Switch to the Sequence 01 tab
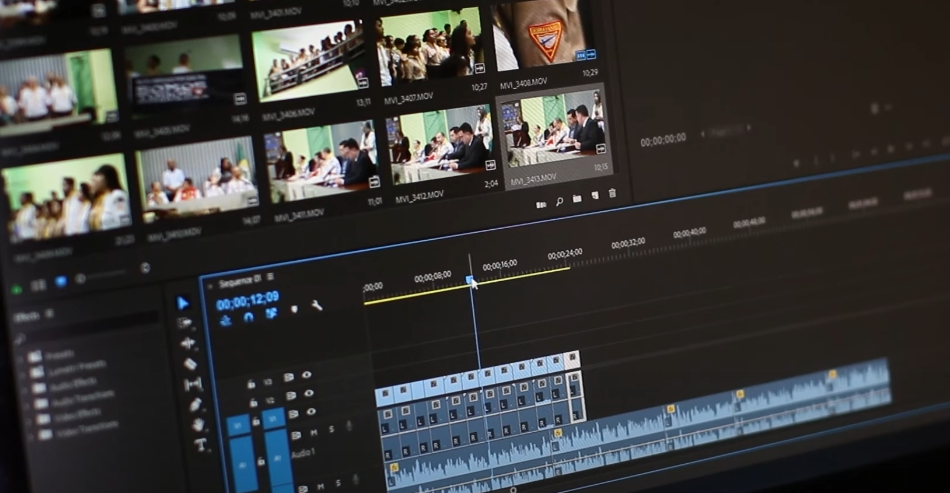 coord(240,281)
